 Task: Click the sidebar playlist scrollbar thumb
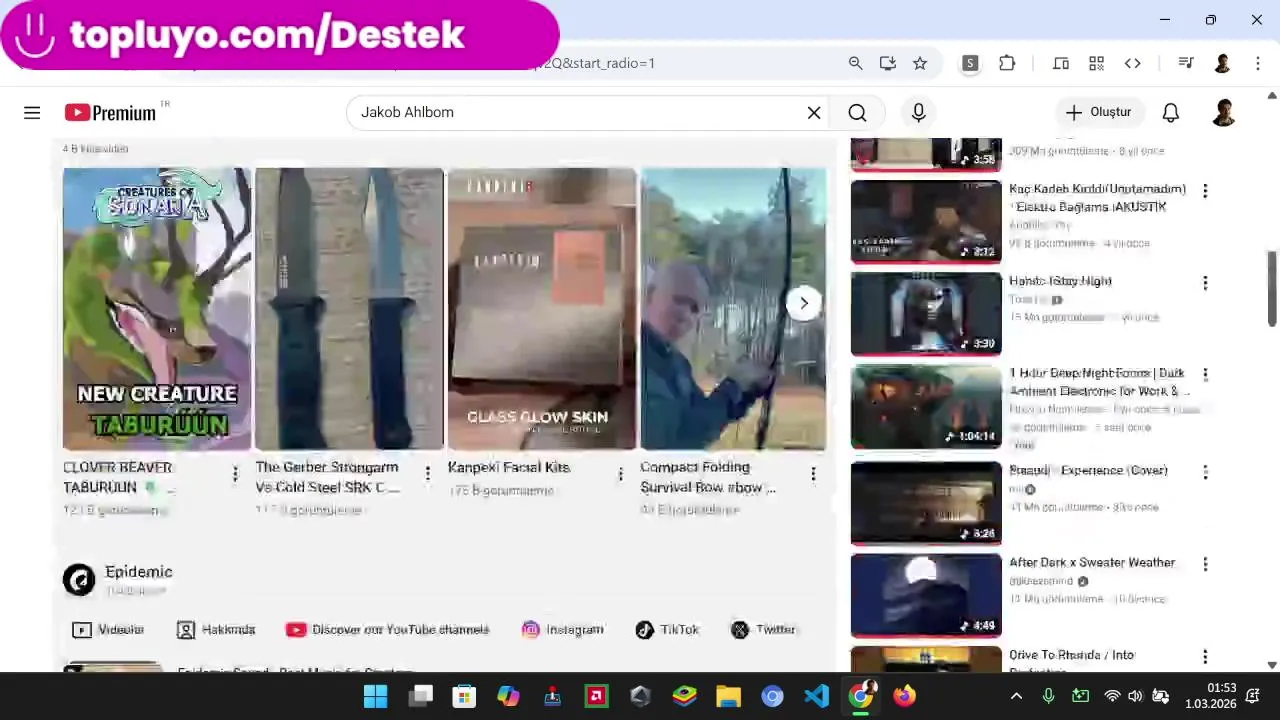click(x=1272, y=288)
